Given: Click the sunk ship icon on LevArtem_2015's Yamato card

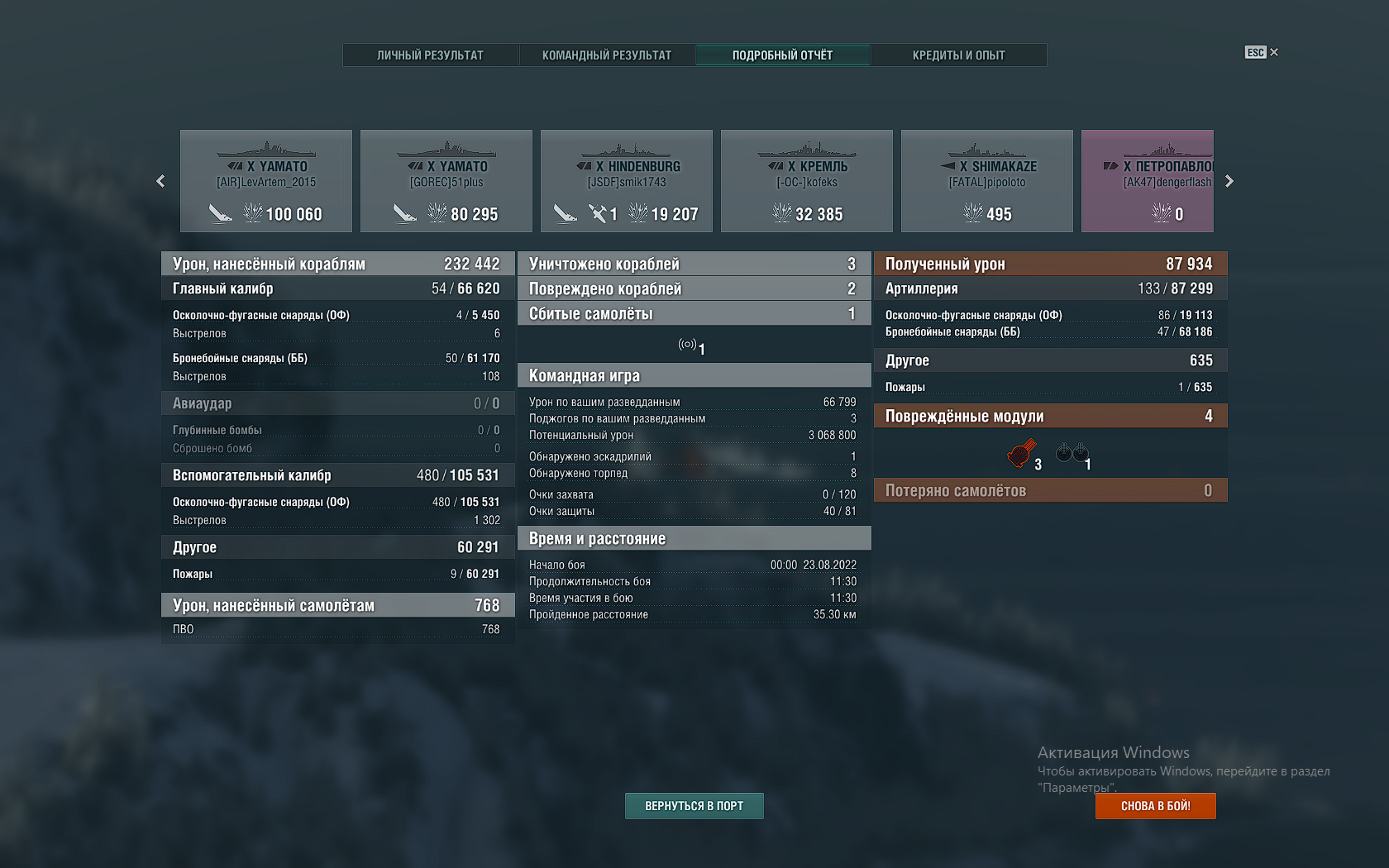Looking at the screenshot, I should (x=220, y=214).
